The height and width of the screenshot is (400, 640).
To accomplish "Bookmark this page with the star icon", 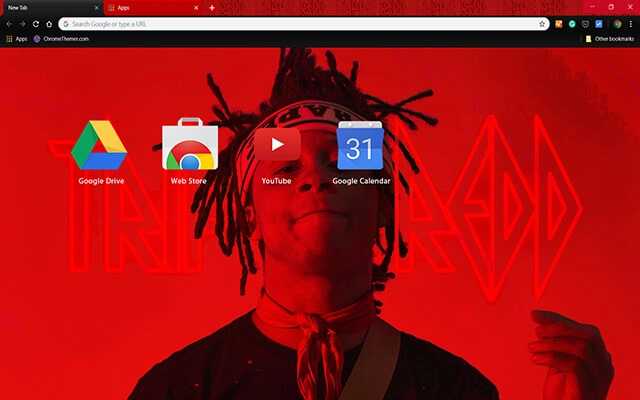I will [542, 24].
